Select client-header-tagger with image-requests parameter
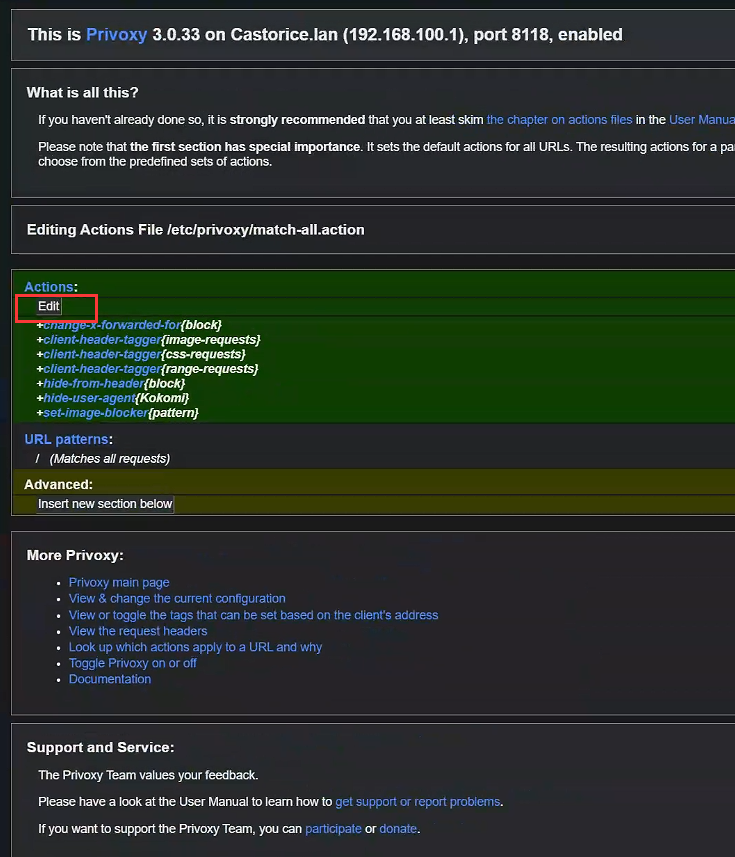 click(x=101, y=340)
